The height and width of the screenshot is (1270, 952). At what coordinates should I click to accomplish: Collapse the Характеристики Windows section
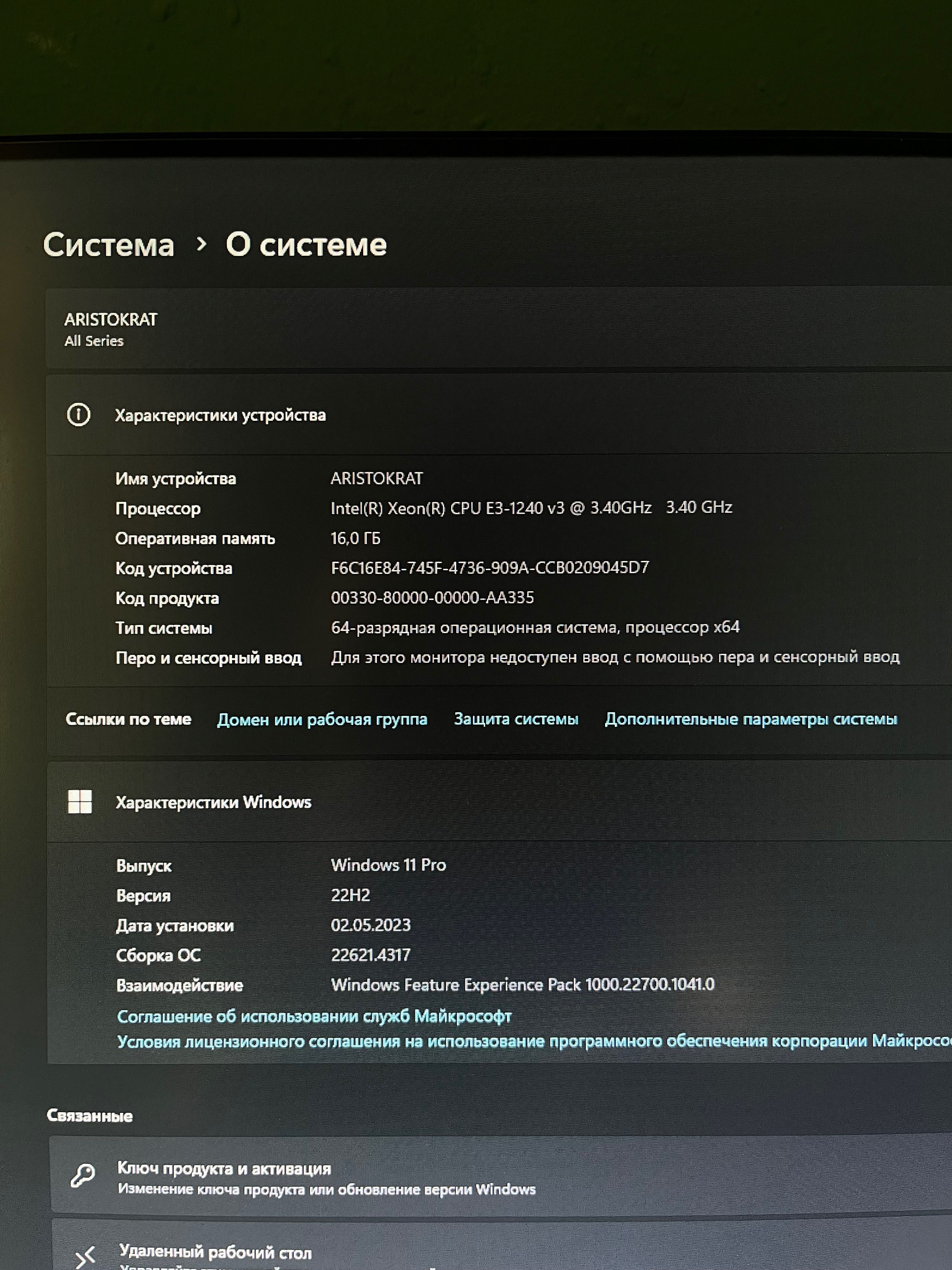click(499, 802)
